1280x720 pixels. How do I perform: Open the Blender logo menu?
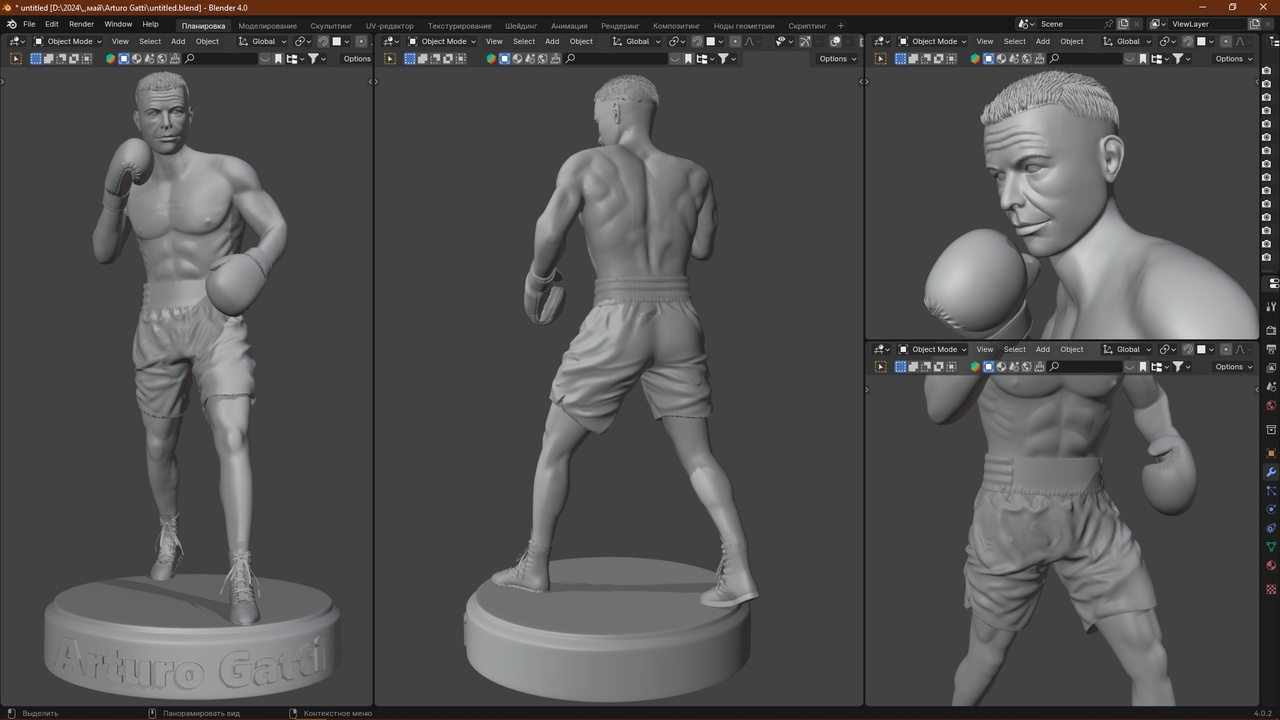11,24
